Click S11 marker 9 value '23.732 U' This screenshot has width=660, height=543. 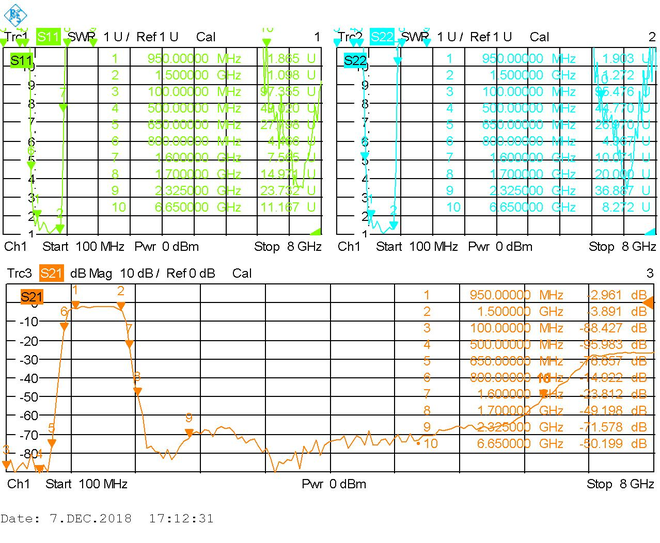pos(288,191)
